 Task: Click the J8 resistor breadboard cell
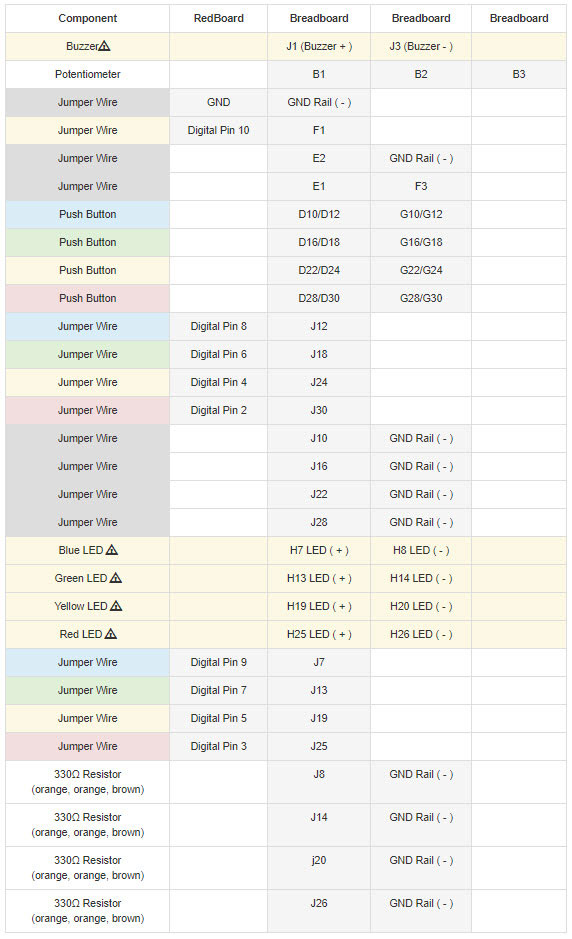[x=319, y=782]
